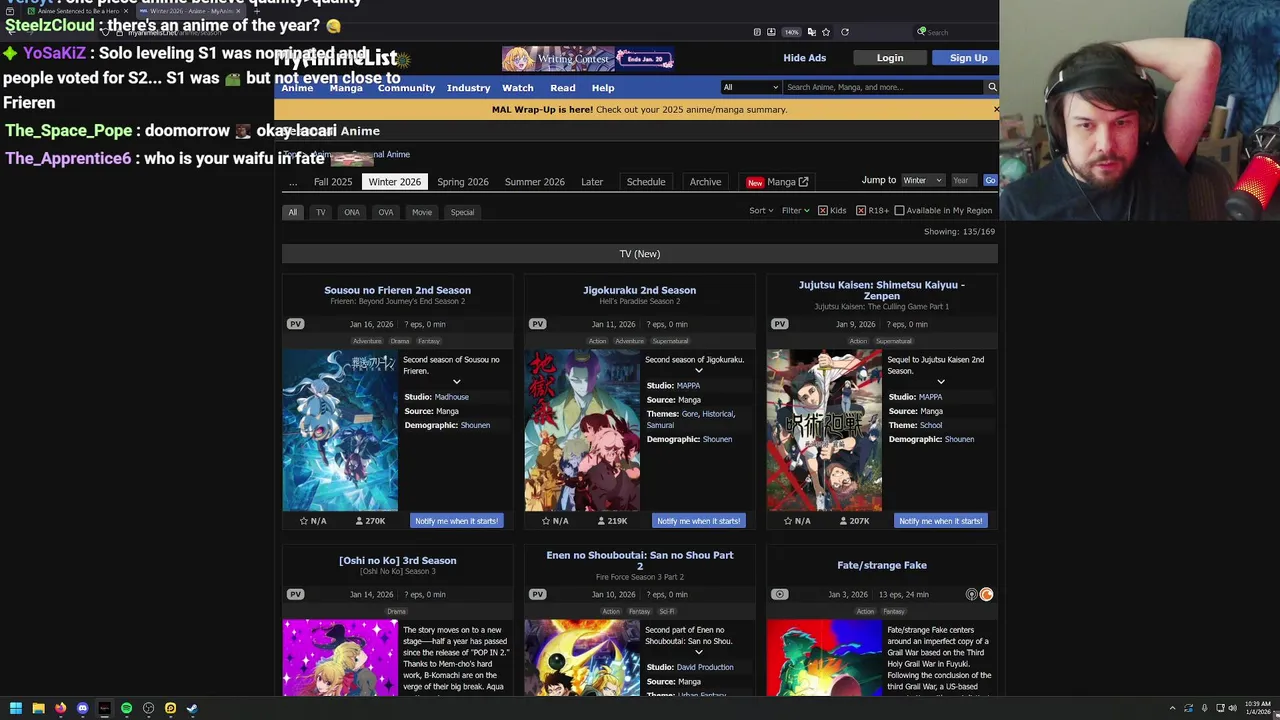Click the PV badge on Jigokuraku 2nd Season card
The image size is (1280, 720).
pos(537,324)
